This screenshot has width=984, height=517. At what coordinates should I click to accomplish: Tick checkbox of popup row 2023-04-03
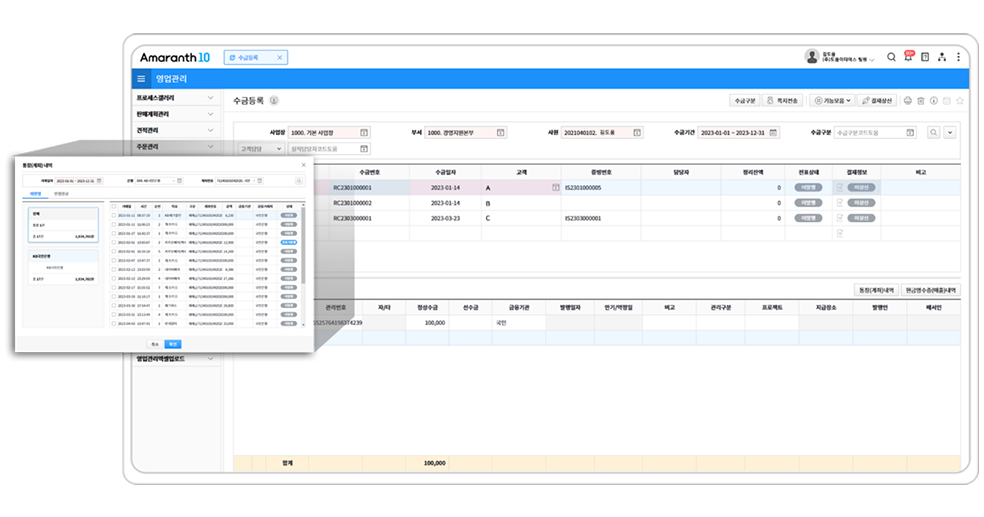tap(114, 324)
